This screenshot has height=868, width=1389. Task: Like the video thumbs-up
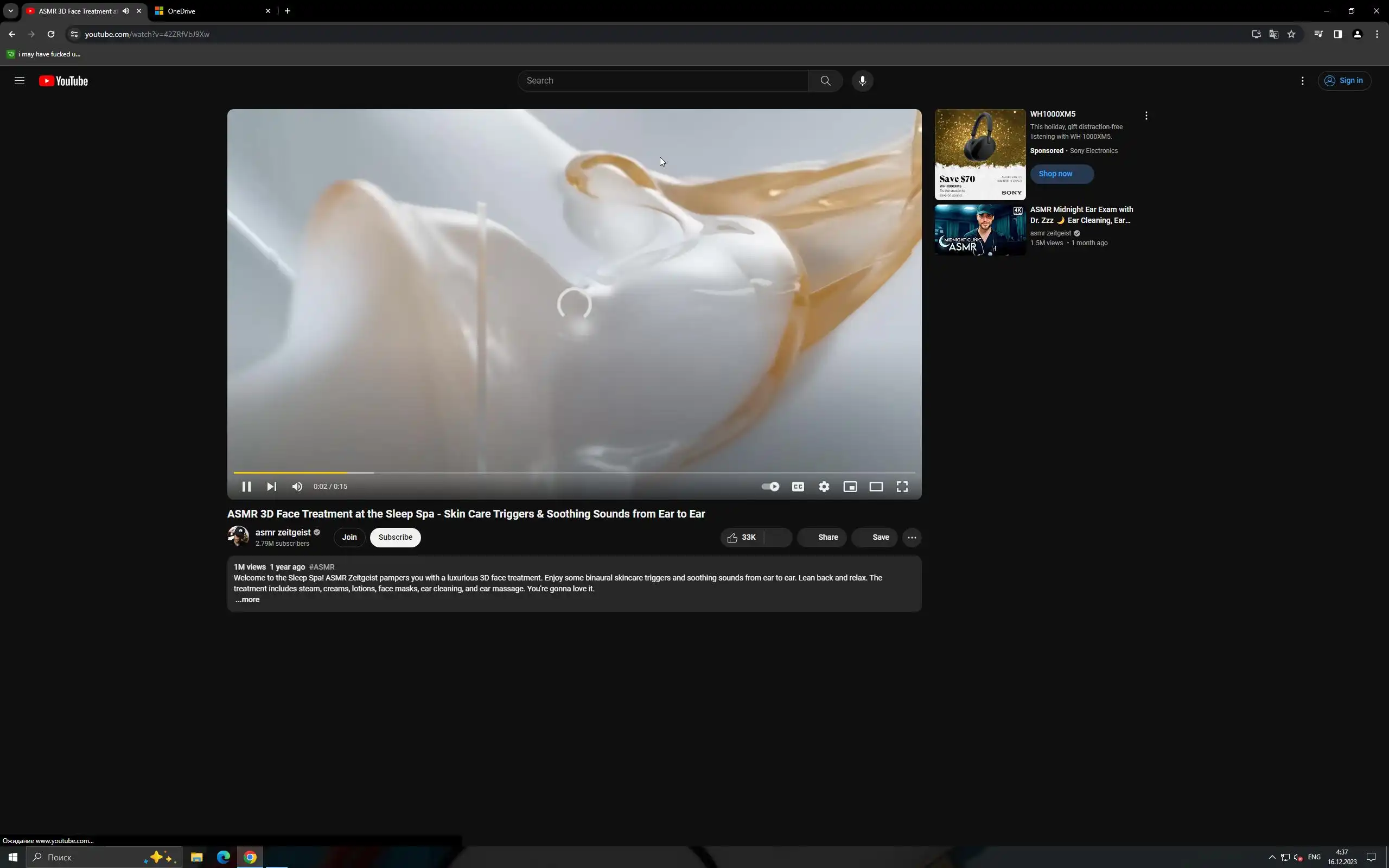point(742,537)
